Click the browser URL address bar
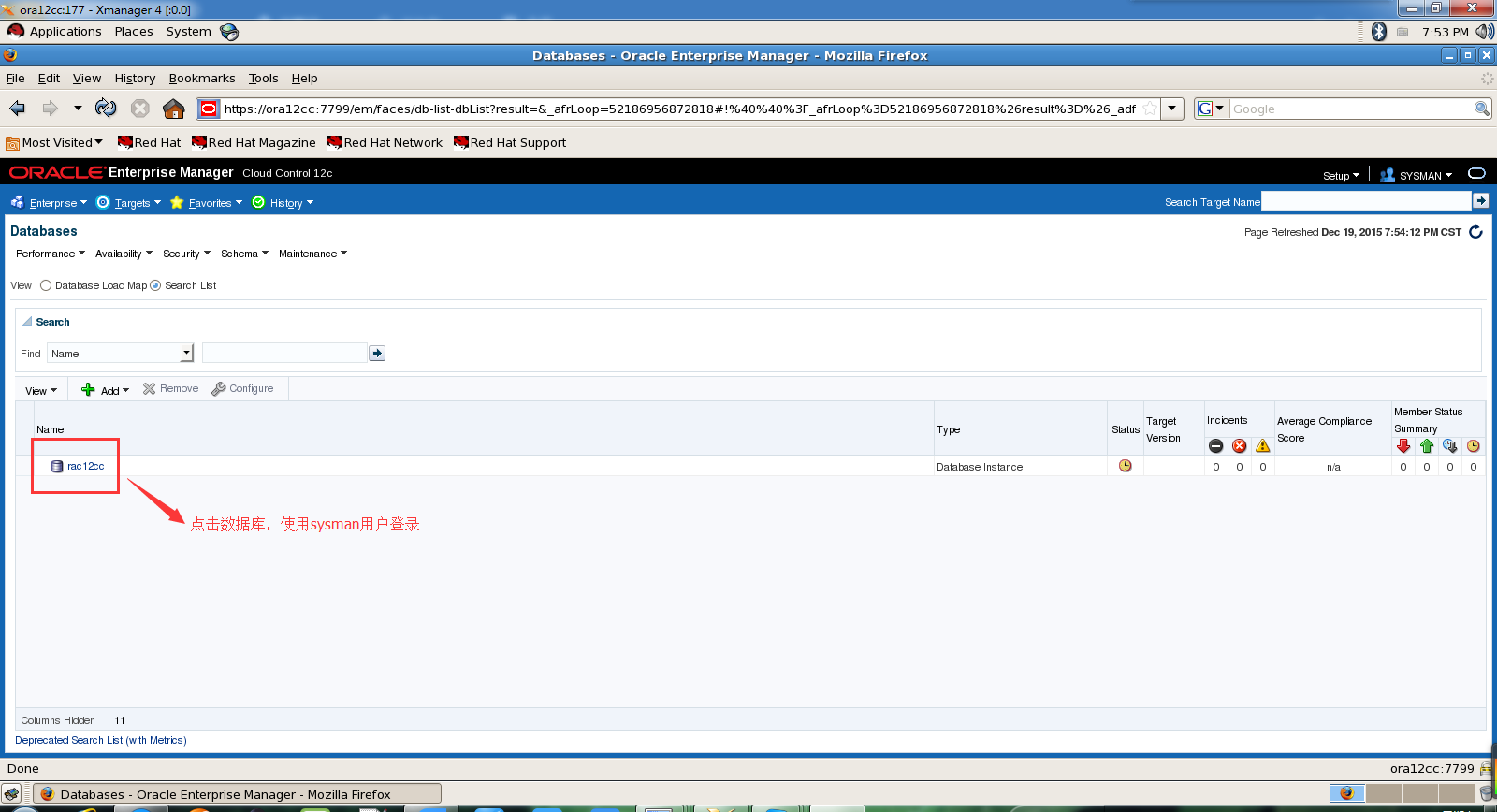Image resolution: width=1497 pixels, height=812 pixels. point(680,109)
